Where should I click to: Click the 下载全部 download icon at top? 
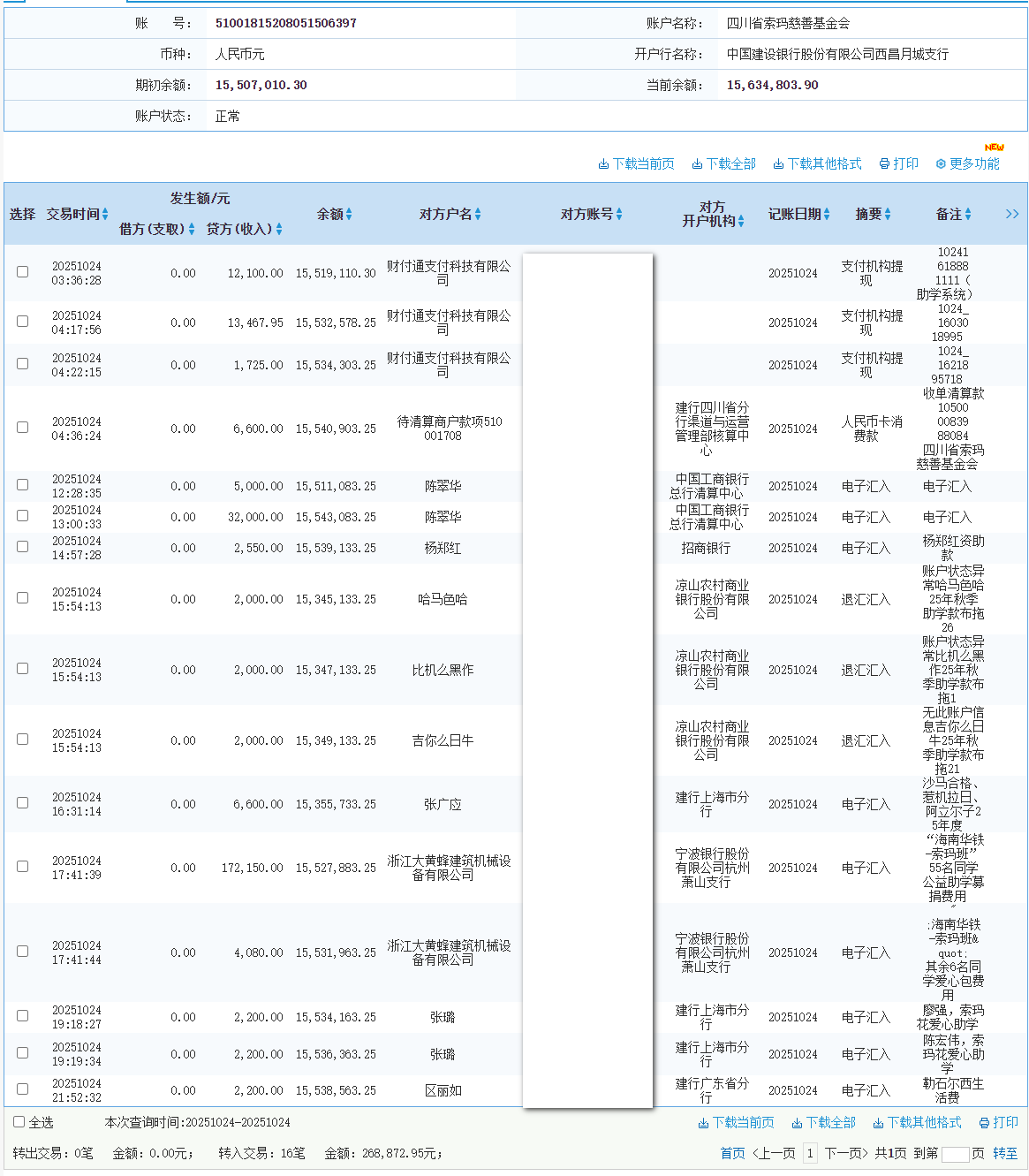pos(697,163)
